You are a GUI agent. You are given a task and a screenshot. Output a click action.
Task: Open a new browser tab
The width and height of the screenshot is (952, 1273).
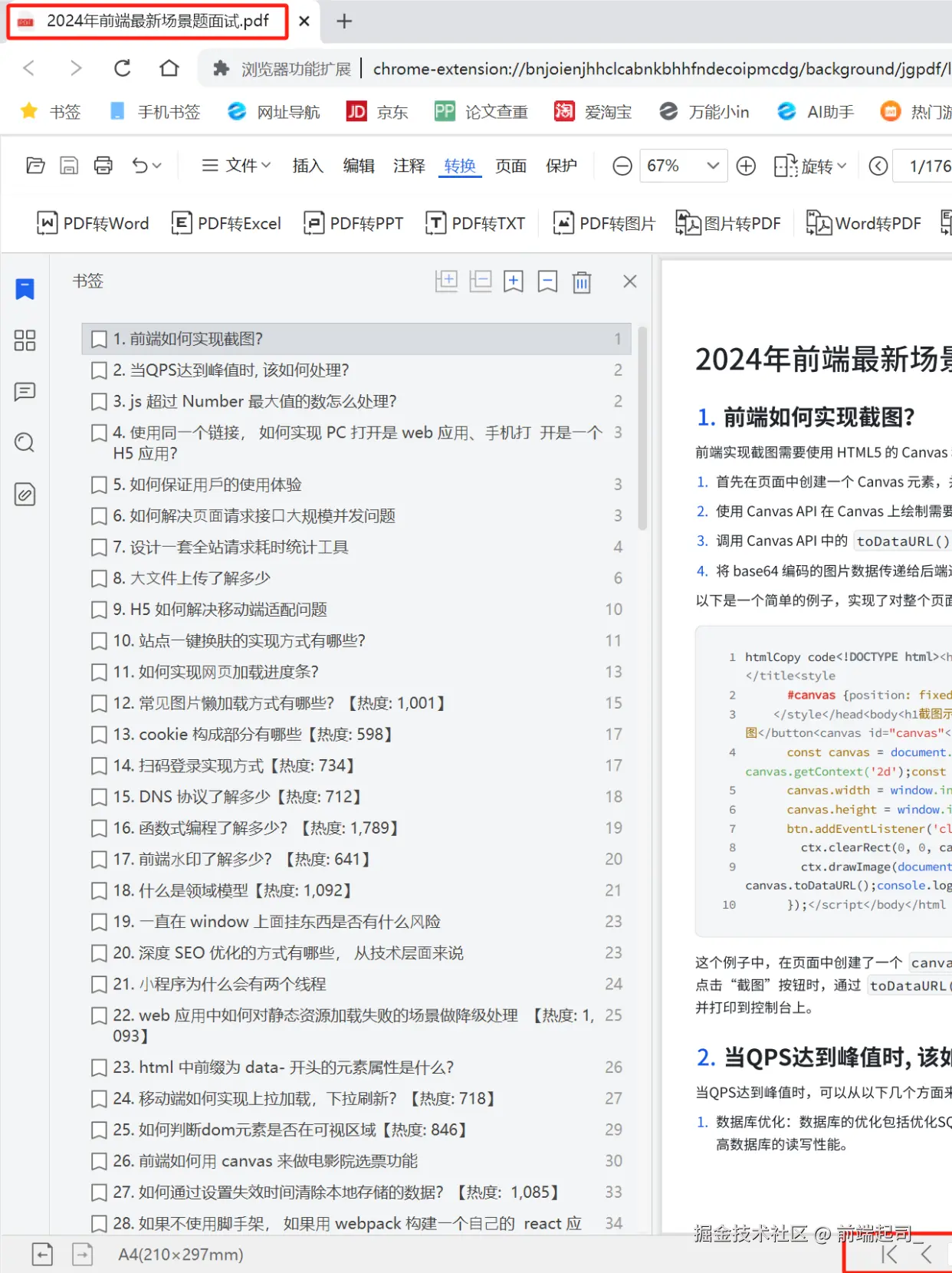point(344,21)
